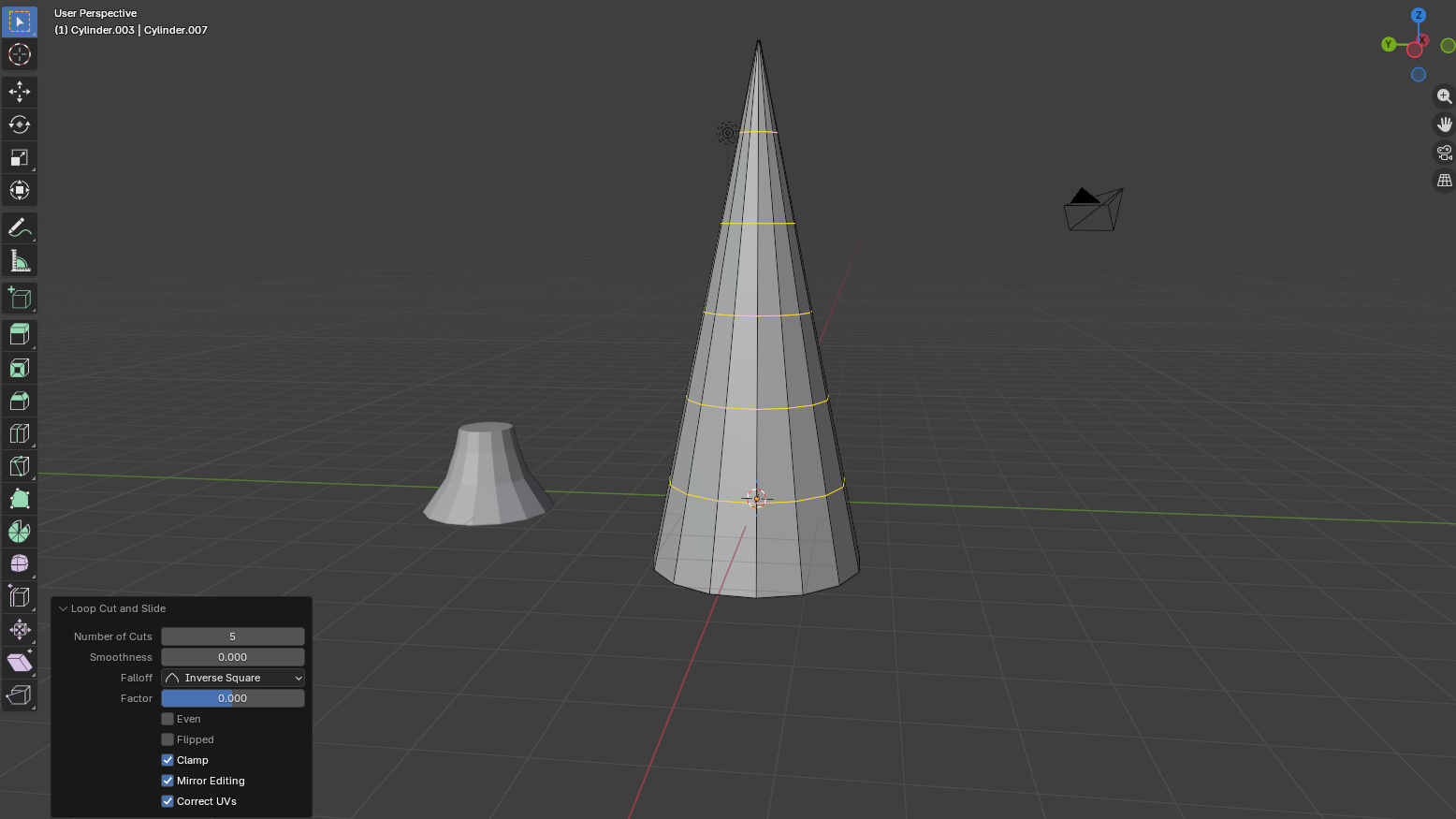The image size is (1456, 819).
Task: Toggle camera view in viewport
Action: pyautogui.click(x=1444, y=153)
